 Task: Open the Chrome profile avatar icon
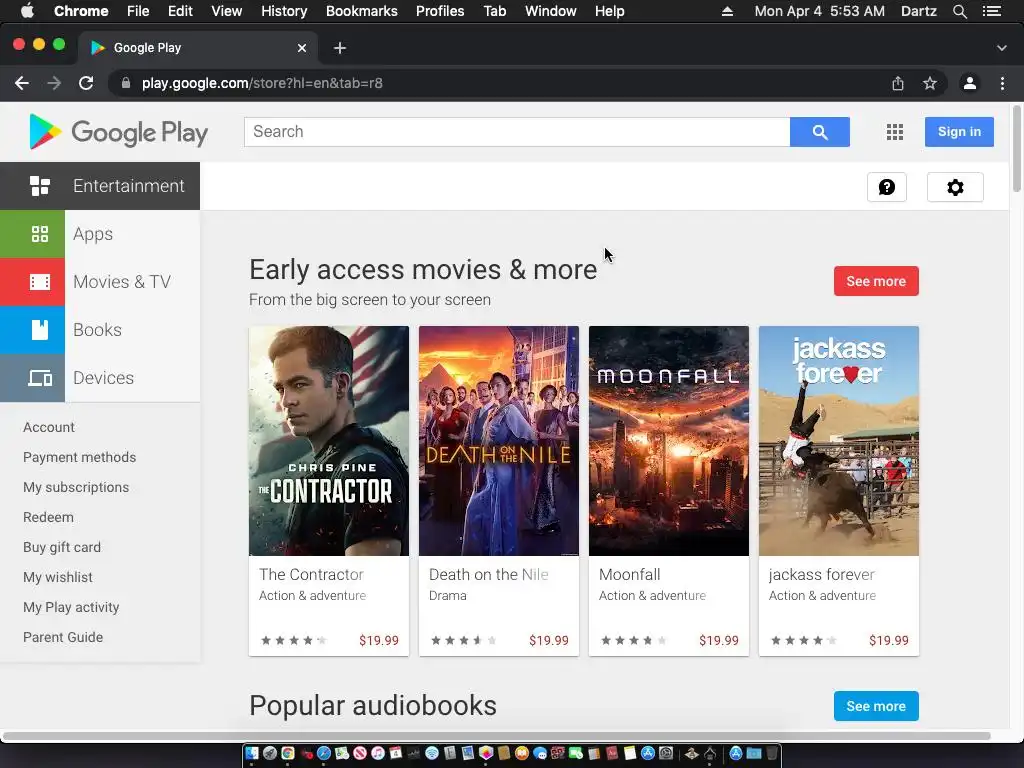pos(970,83)
